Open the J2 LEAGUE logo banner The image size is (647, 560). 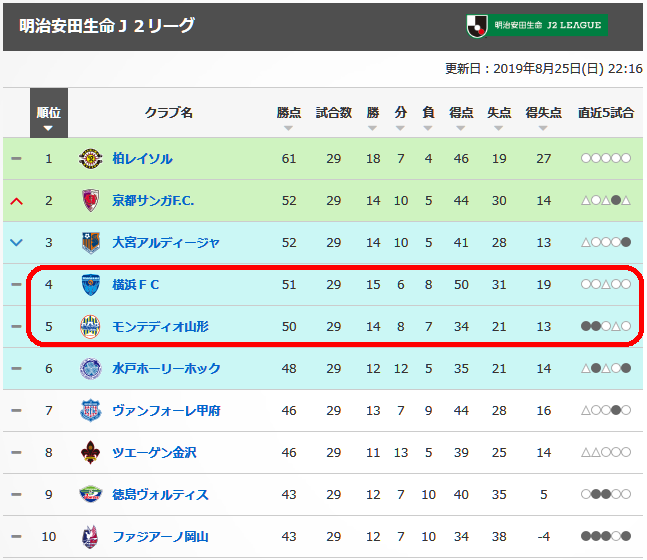coord(537,26)
